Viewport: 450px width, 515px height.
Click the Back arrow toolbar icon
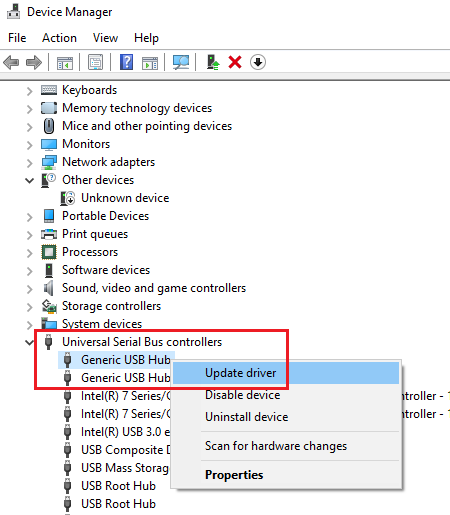click(x=11, y=63)
